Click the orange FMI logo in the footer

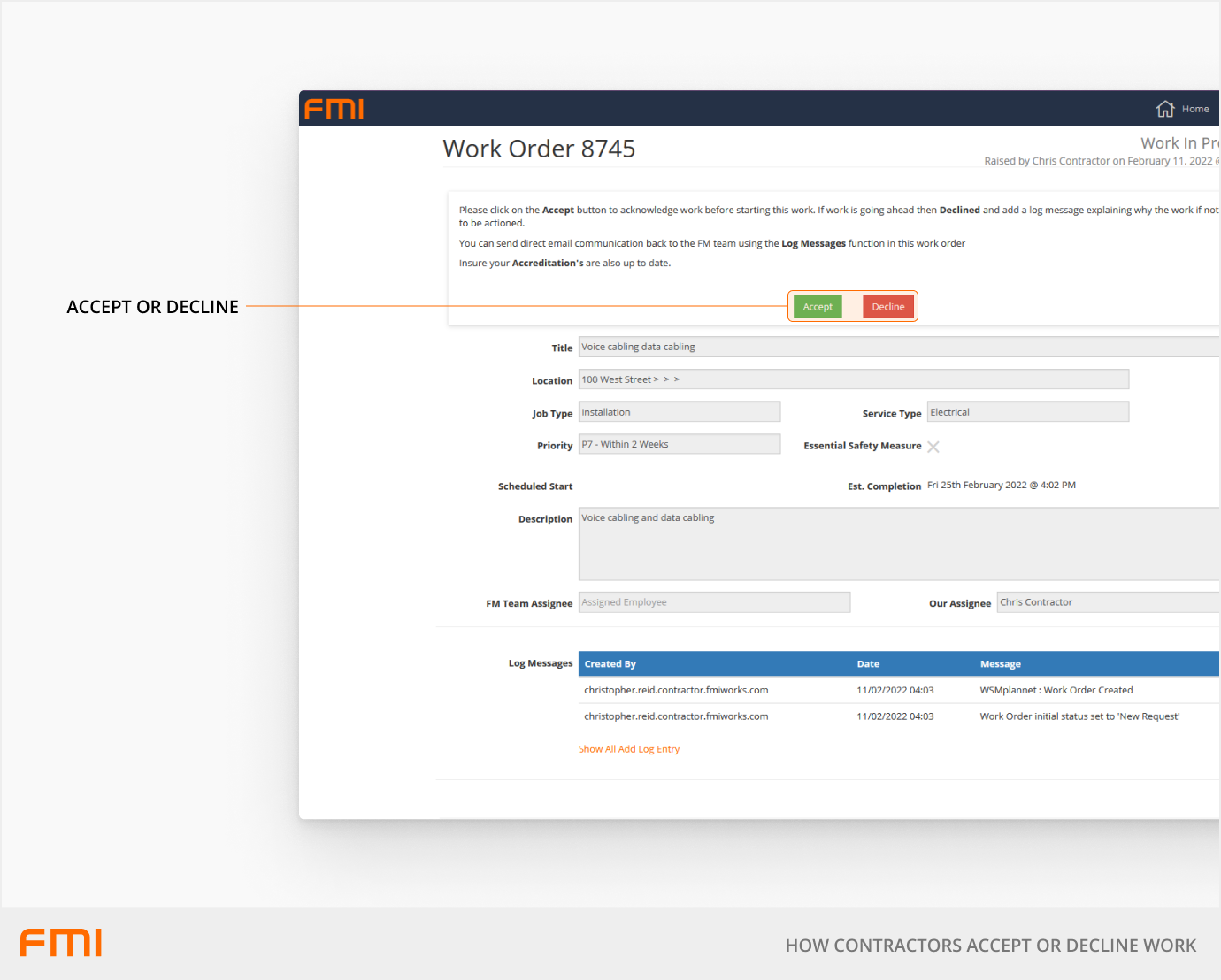pyautogui.click(x=61, y=943)
